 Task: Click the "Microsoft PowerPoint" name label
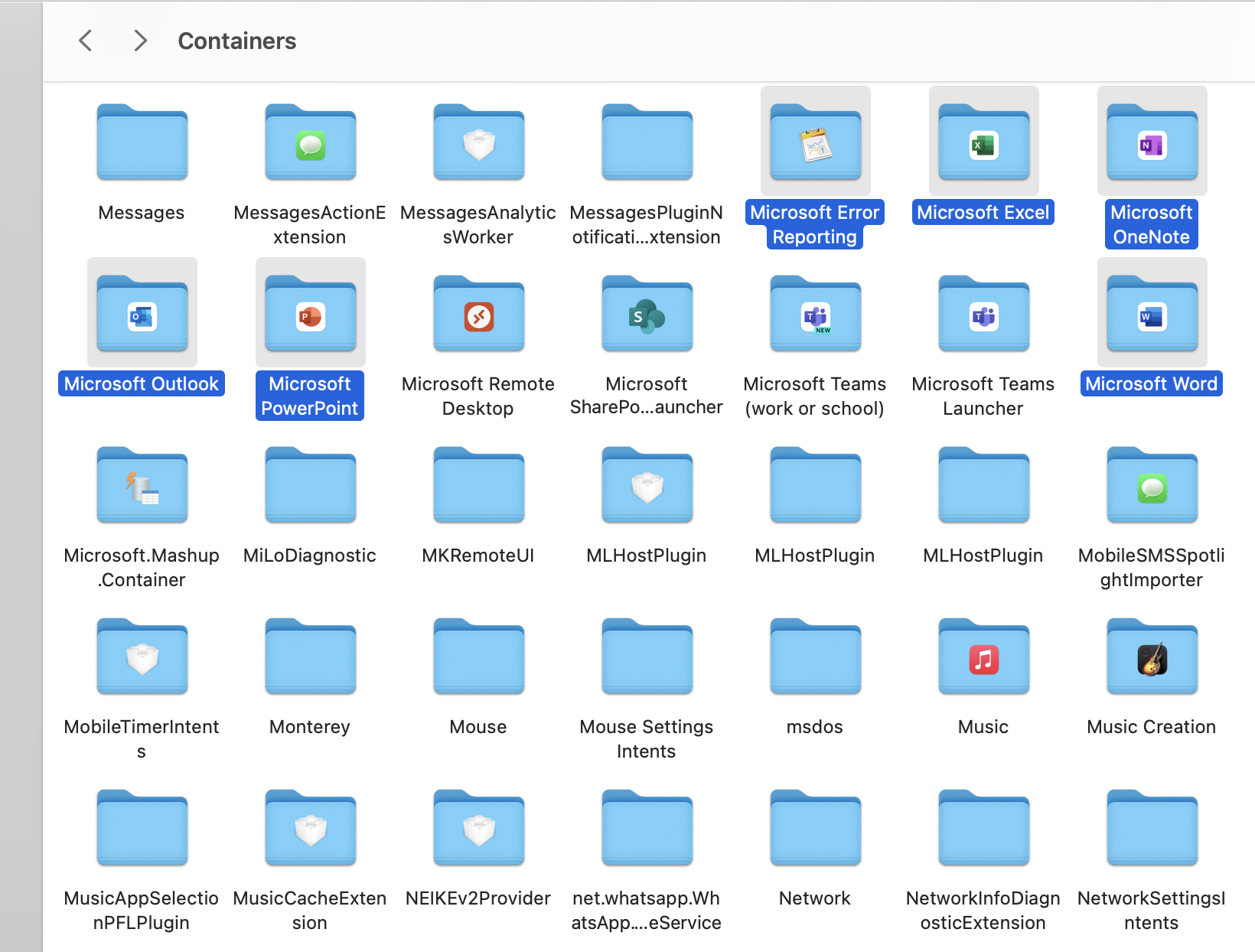point(310,396)
